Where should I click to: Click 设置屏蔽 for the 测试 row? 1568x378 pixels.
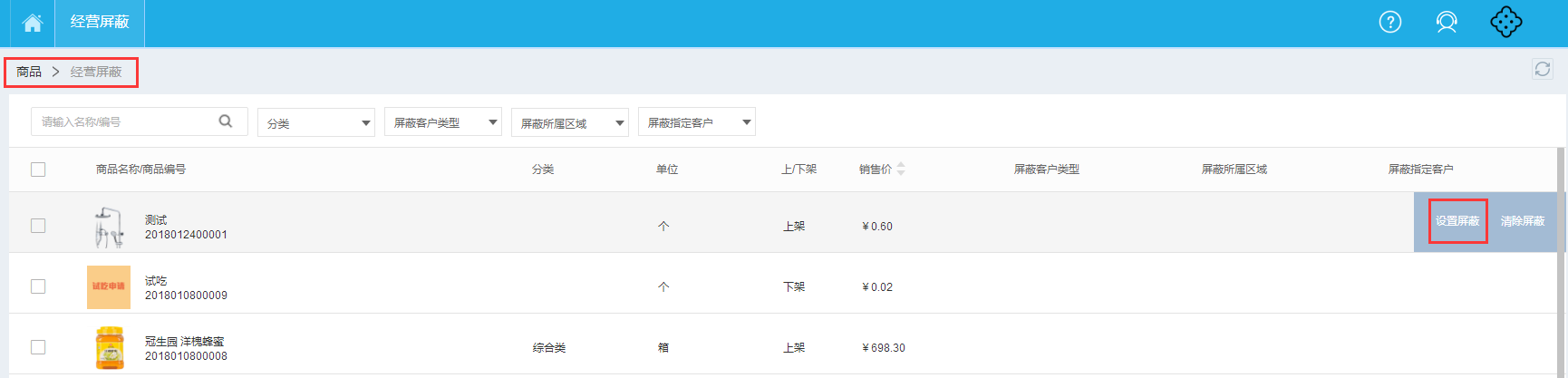[x=1457, y=221]
